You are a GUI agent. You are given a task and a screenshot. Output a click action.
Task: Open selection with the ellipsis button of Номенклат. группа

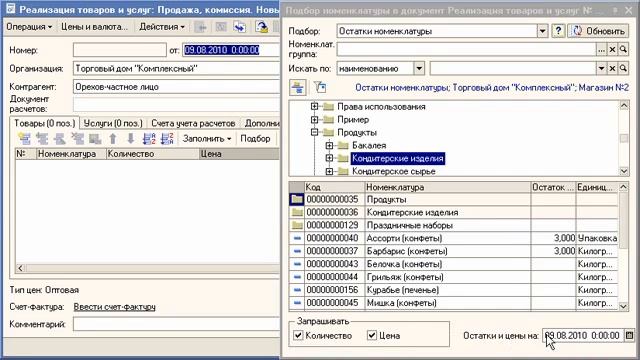[601, 50]
